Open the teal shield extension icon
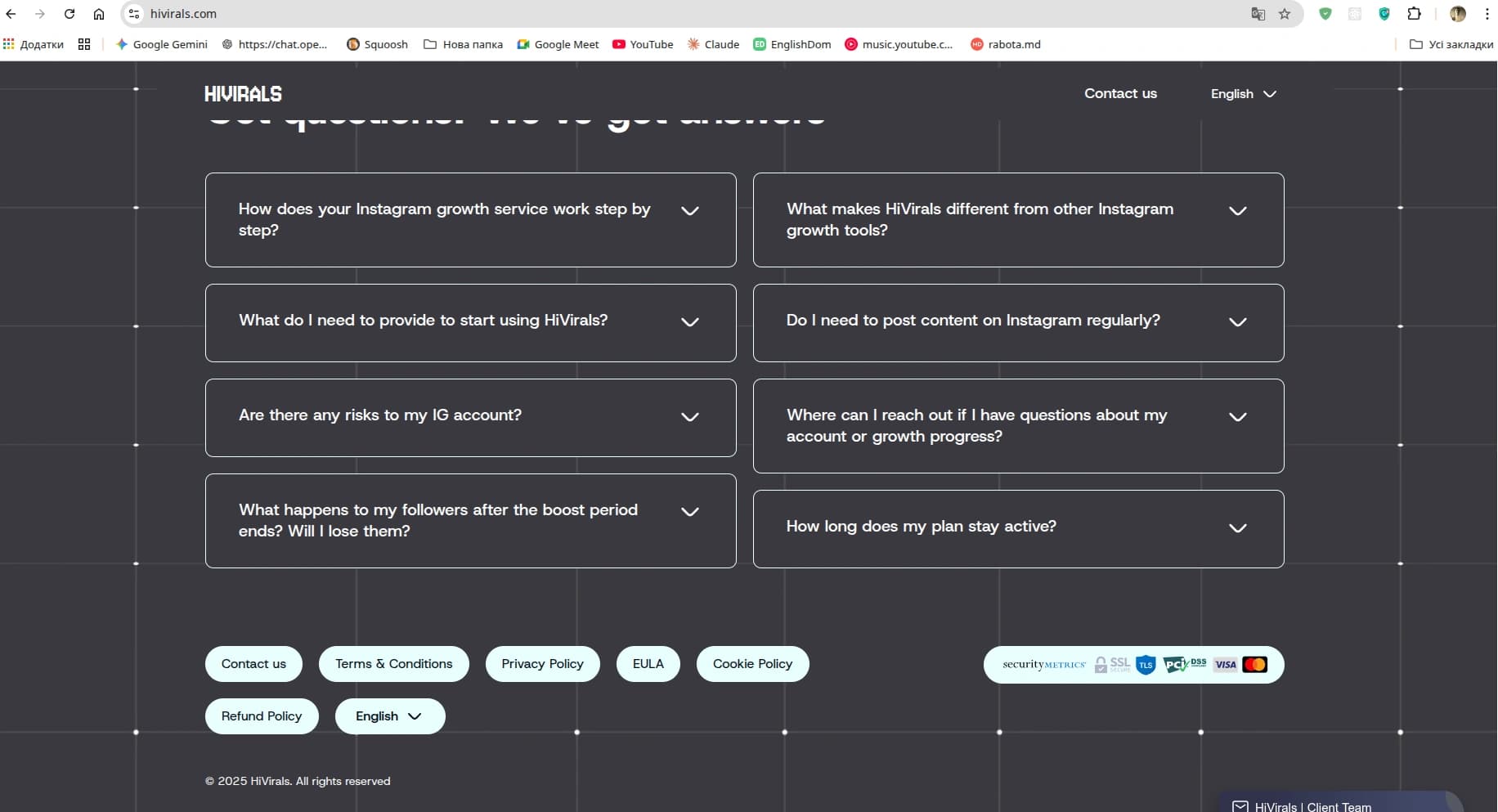The width and height of the screenshot is (1498, 812). (x=1384, y=14)
